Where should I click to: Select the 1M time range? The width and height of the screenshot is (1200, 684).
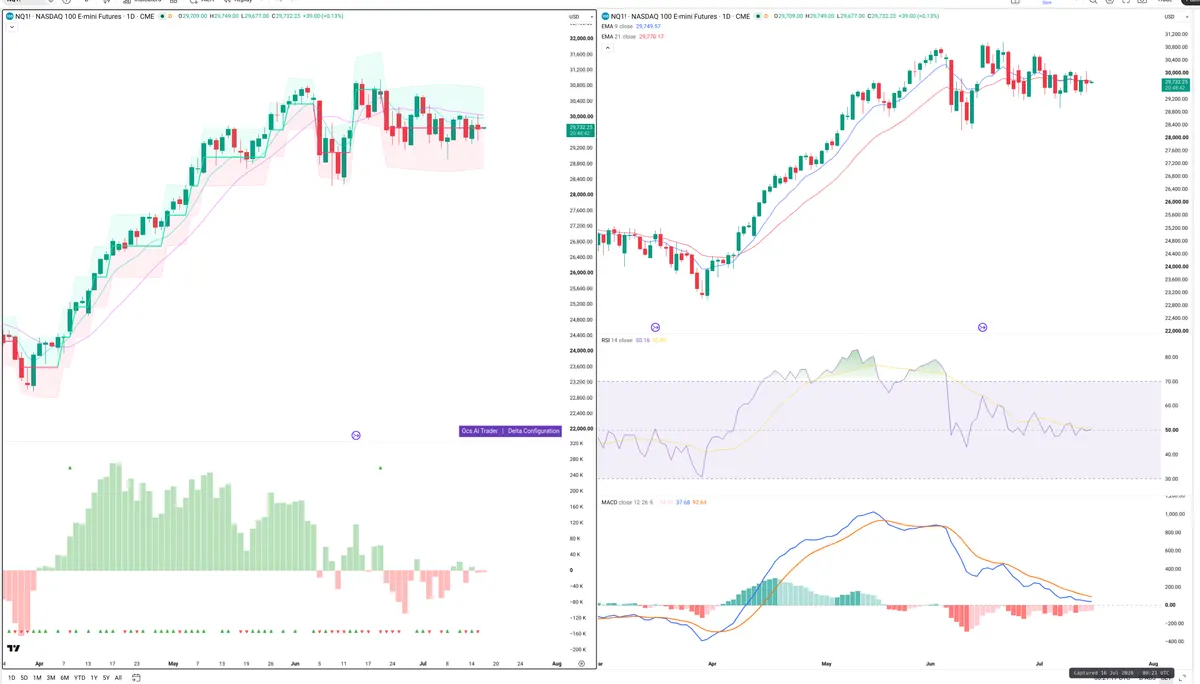click(37, 677)
